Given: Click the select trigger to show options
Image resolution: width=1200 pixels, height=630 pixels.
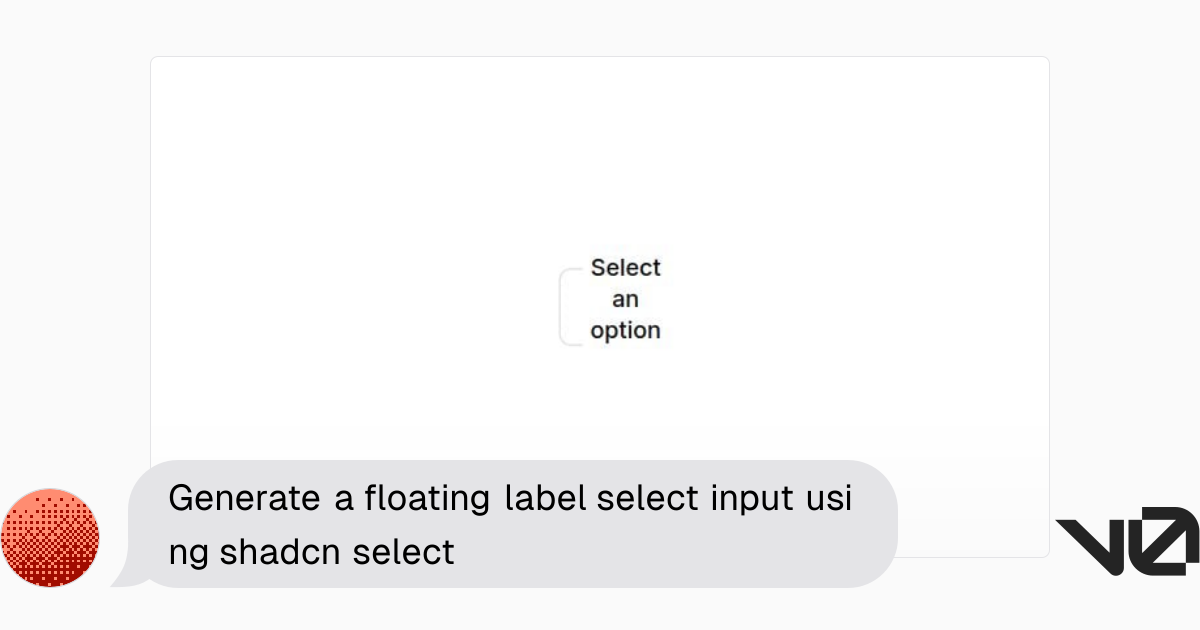Looking at the screenshot, I should click(x=612, y=300).
